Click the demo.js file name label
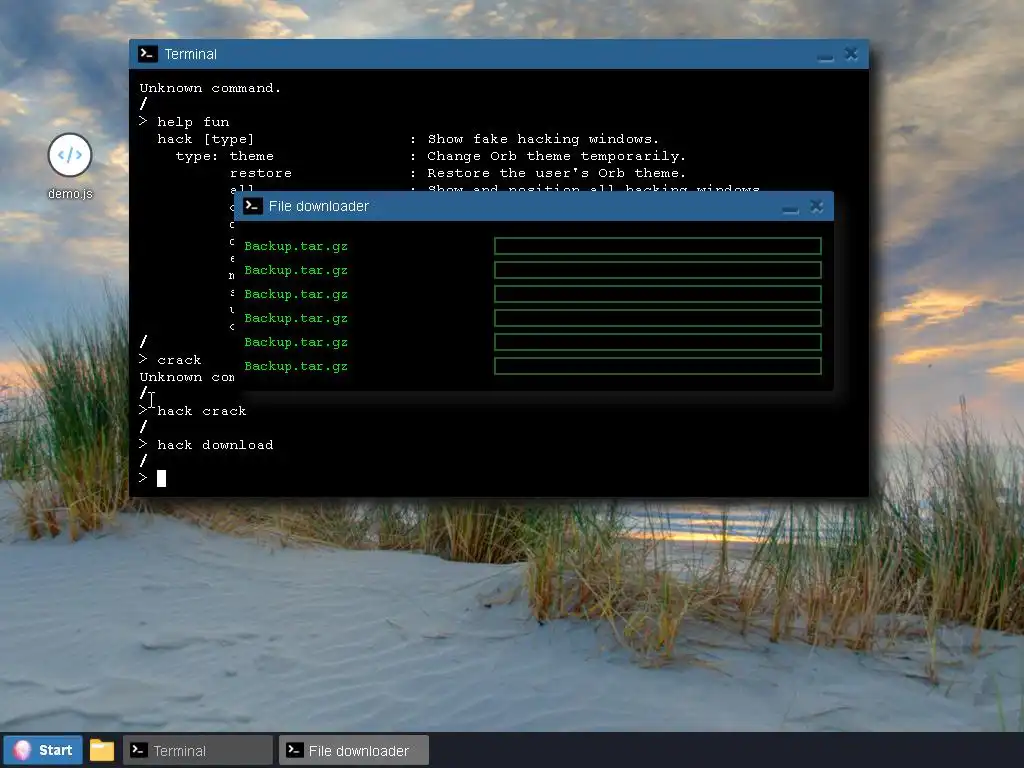The height and width of the screenshot is (768, 1024). (70, 194)
